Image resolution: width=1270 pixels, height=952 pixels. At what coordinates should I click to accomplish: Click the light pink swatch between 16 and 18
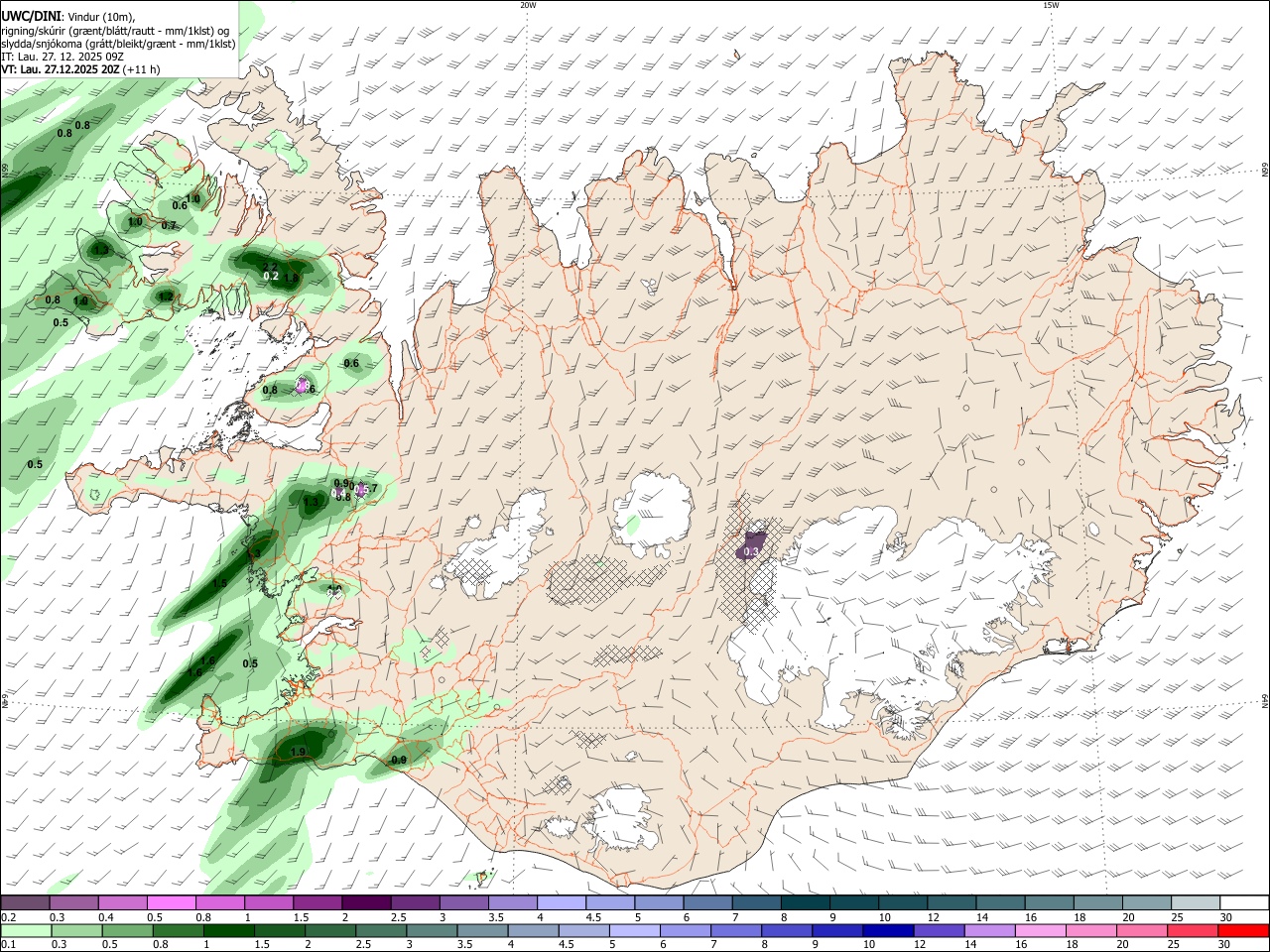1041,931
